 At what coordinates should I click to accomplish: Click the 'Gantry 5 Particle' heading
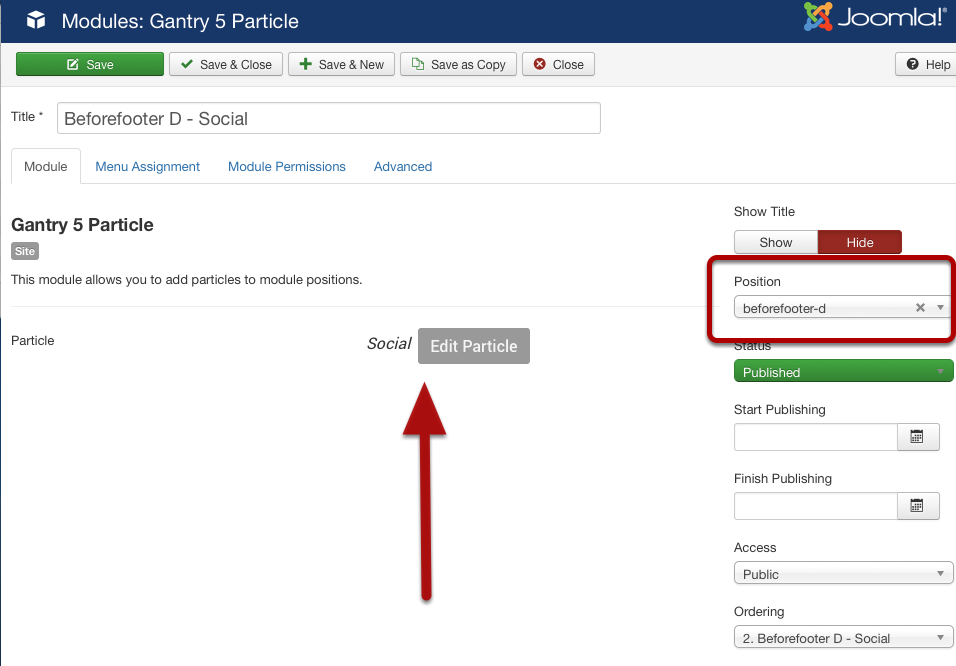tap(82, 224)
